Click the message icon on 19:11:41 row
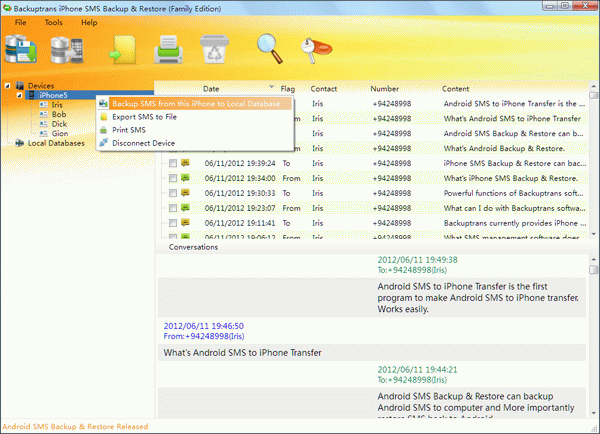Viewport: 600px width, 434px height. point(185,223)
